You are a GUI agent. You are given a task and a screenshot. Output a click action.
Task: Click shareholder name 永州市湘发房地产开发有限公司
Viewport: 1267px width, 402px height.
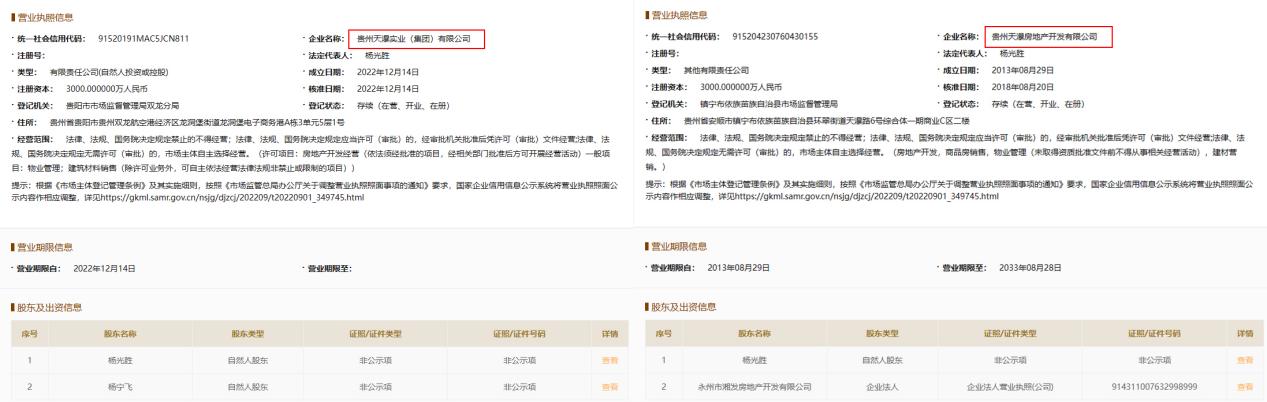coord(756,385)
